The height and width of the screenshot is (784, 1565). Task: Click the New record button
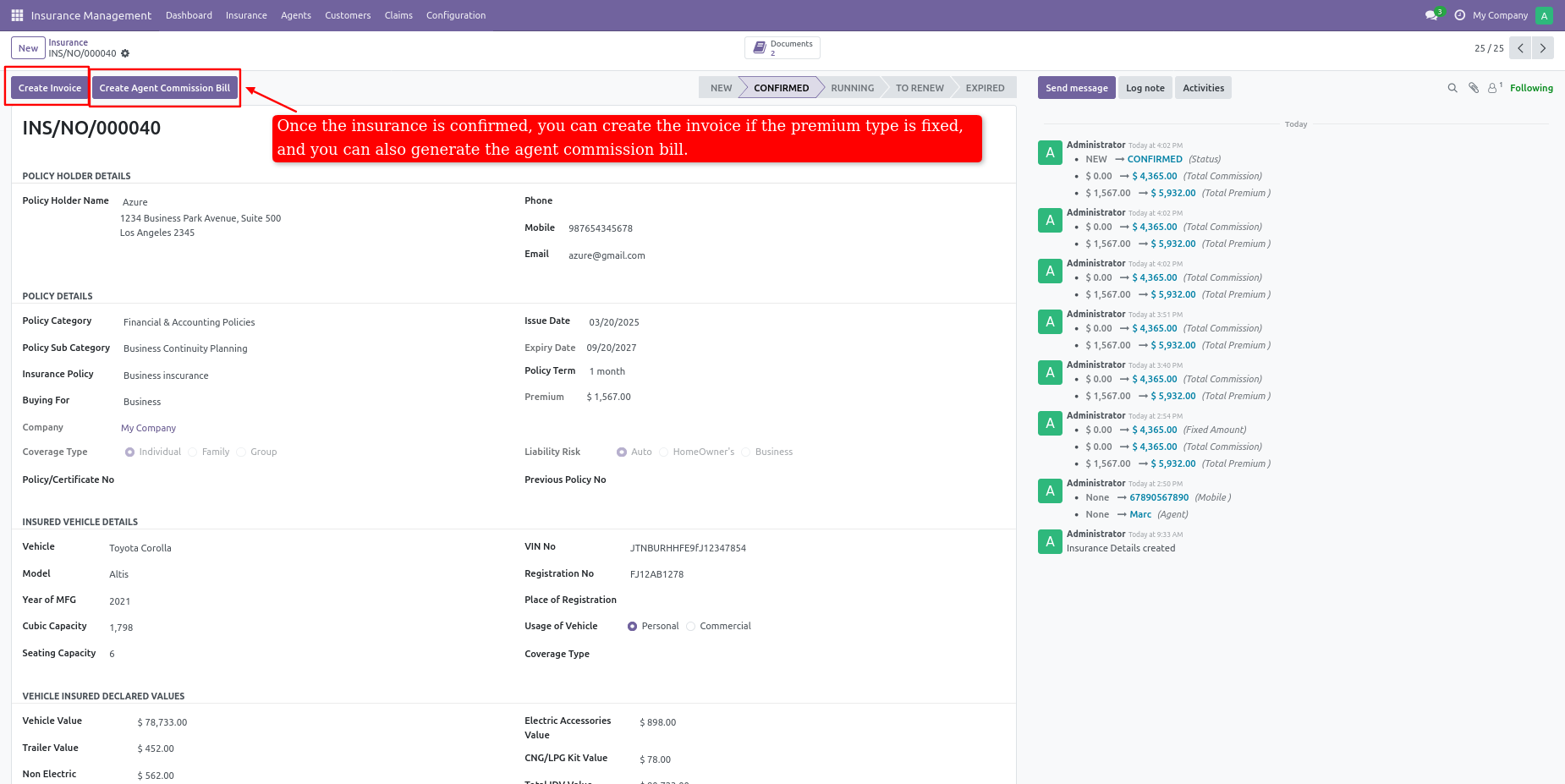28,48
